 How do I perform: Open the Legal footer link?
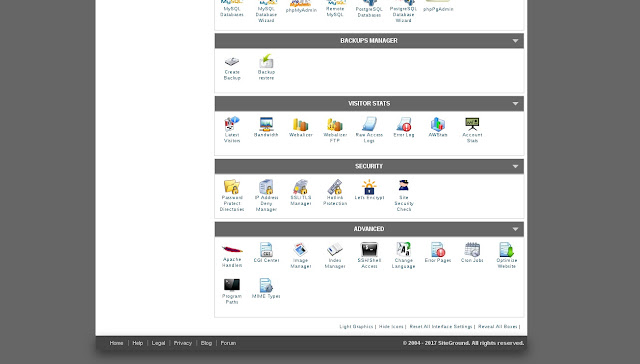coord(158,343)
